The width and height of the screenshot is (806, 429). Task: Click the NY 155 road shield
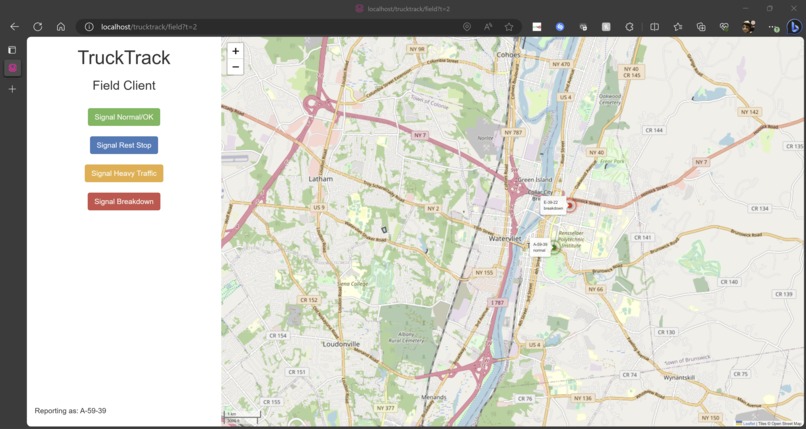point(484,273)
